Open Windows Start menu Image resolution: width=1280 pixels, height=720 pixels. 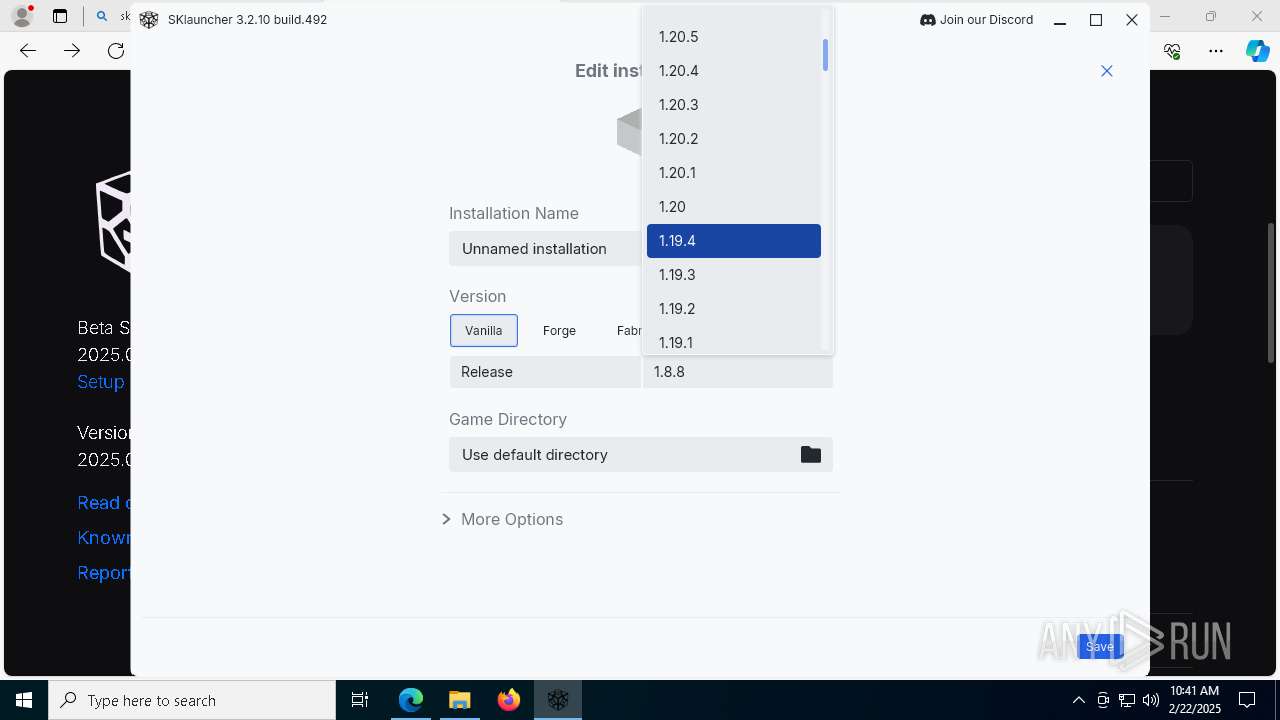24,700
